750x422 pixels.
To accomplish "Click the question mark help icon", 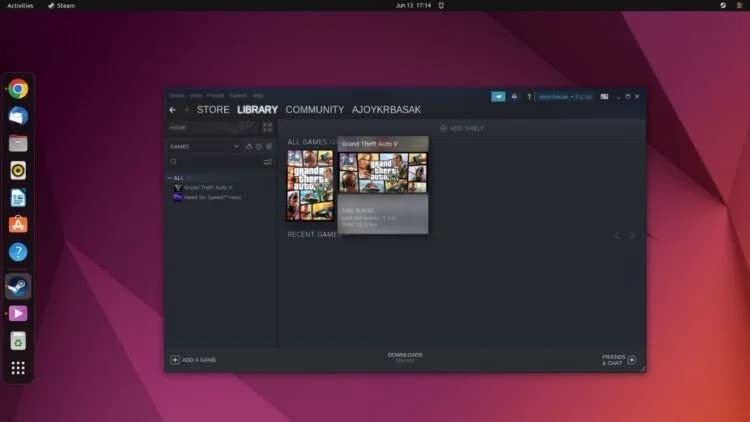I will [x=529, y=97].
